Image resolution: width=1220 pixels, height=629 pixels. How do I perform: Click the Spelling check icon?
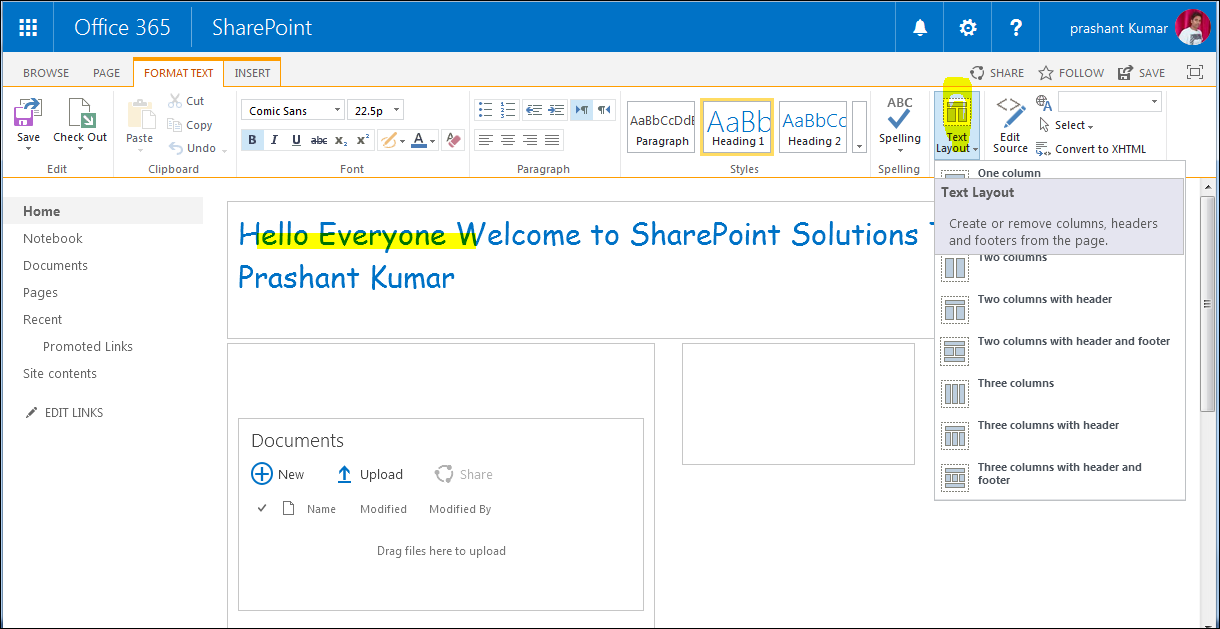click(900, 114)
